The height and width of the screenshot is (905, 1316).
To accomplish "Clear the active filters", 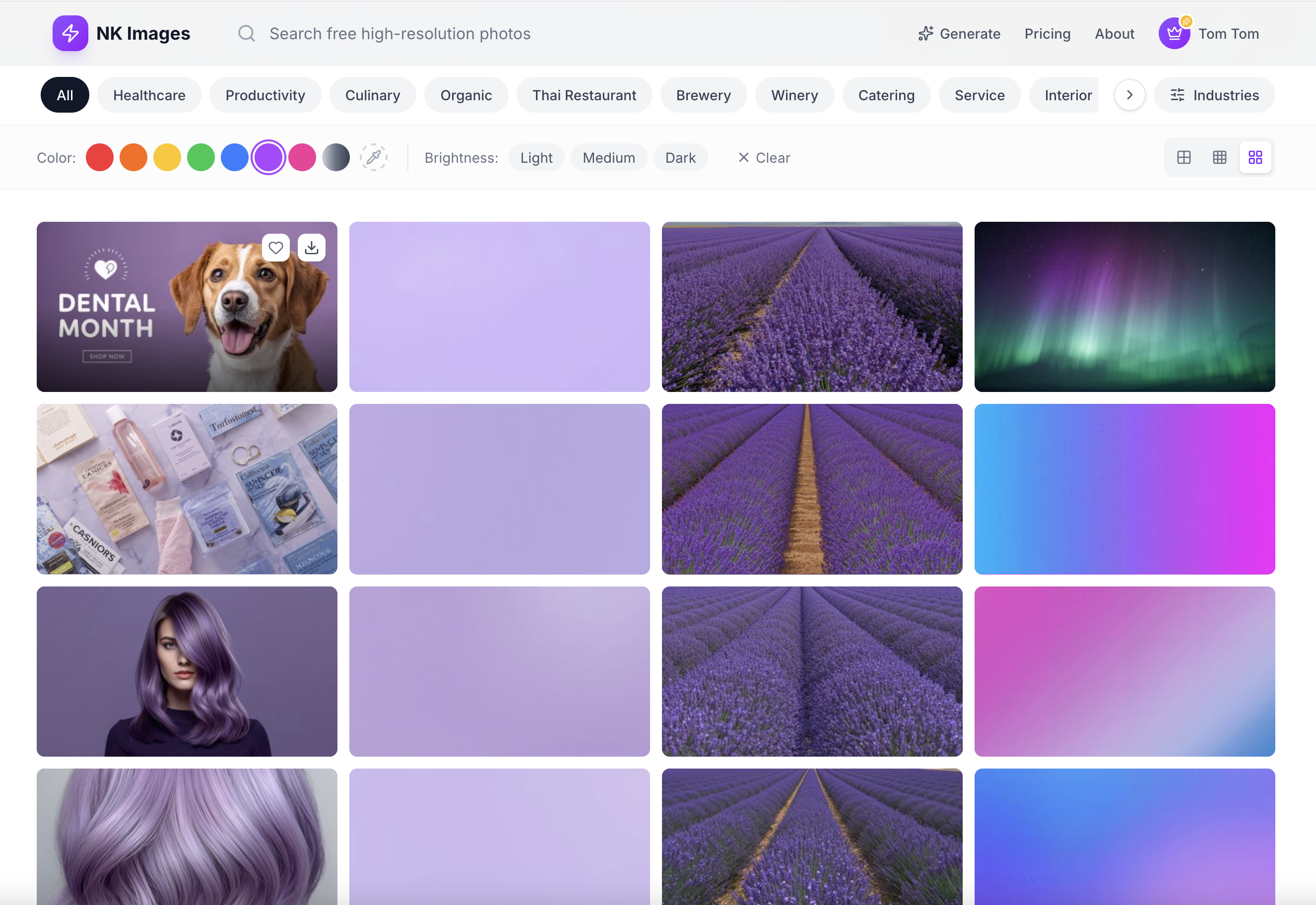I will point(764,157).
